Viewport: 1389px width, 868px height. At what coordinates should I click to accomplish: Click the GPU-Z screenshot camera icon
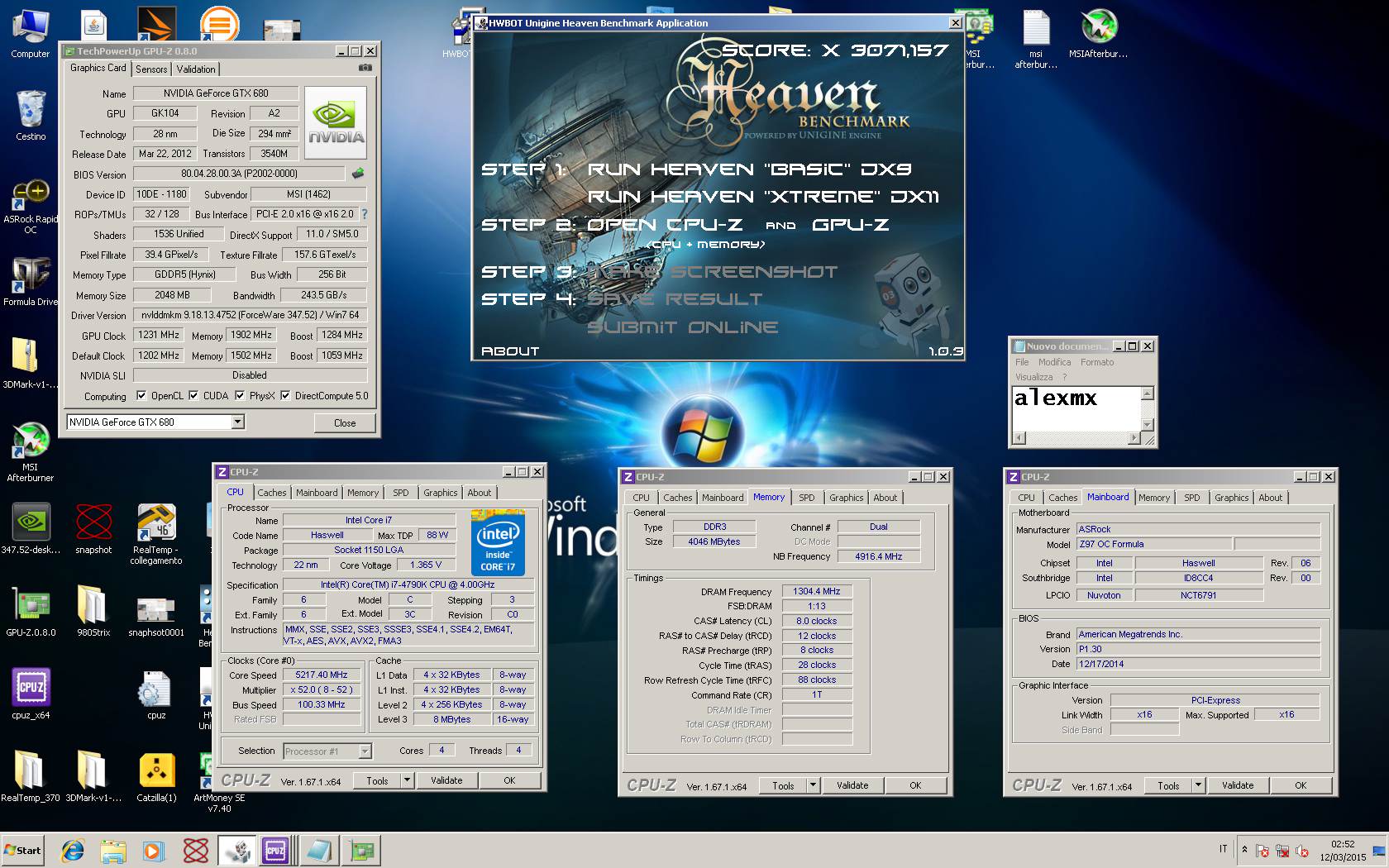[x=365, y=68]
